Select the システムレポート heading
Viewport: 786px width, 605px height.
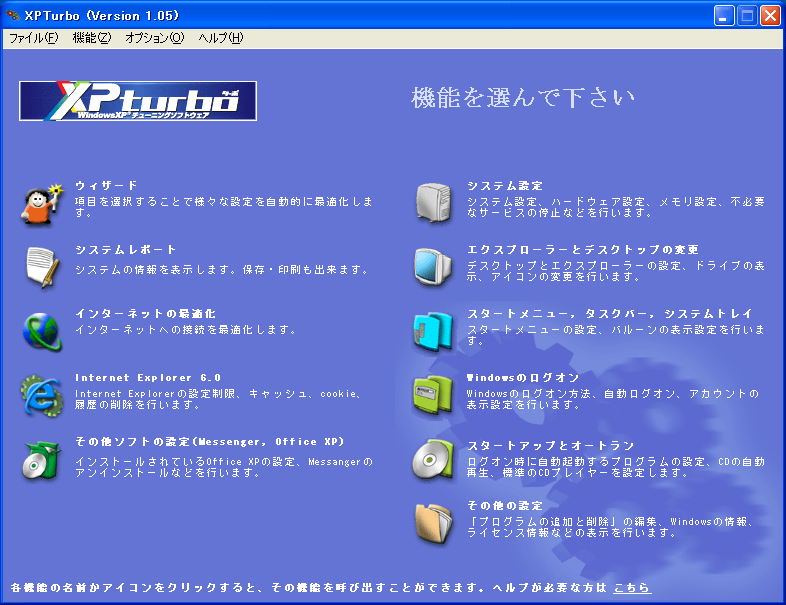coord(126,250)
